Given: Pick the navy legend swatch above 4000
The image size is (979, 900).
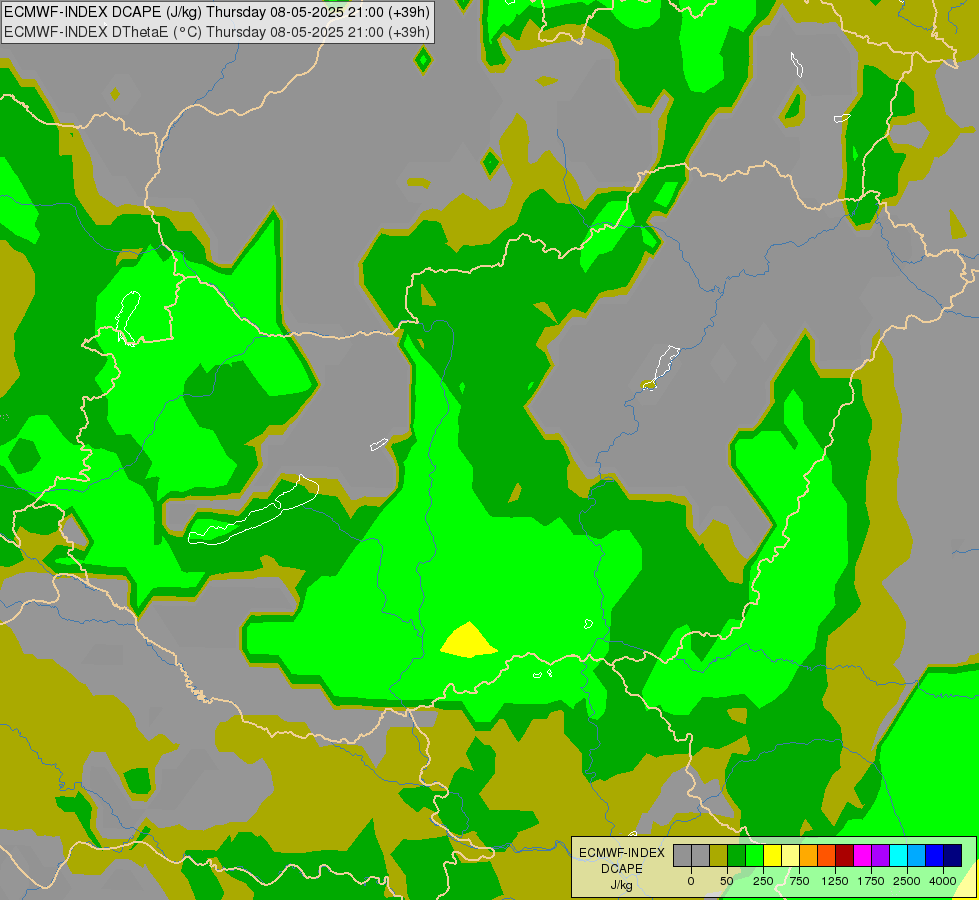Looking at the screenshot, I should click(x=953, y=855).
